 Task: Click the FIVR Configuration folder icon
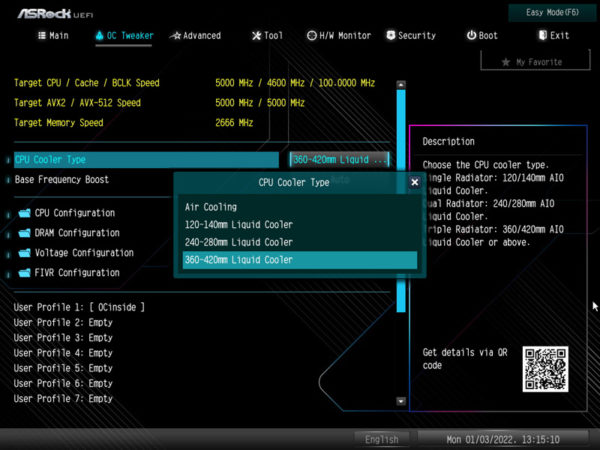24,273
